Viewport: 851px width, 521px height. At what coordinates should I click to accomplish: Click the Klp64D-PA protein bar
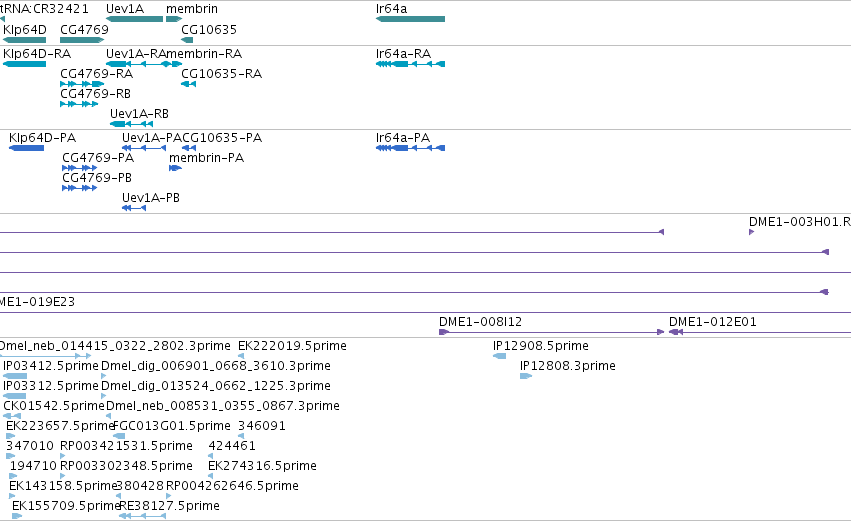coord(27,148)
